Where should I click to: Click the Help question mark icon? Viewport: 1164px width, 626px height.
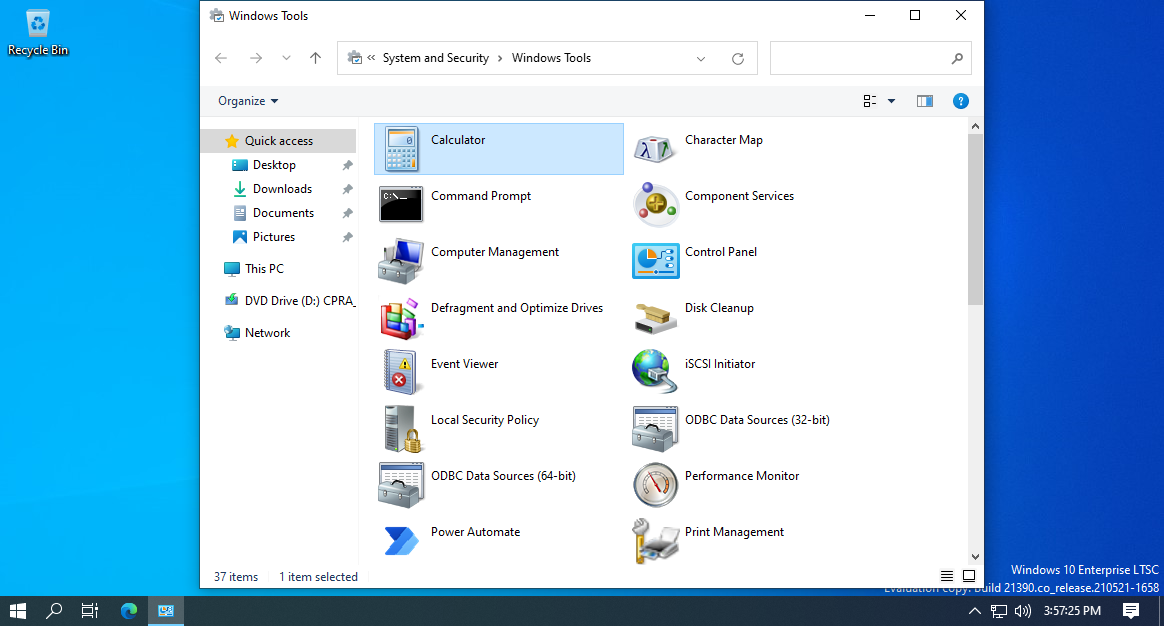click(x=961, y=101)
